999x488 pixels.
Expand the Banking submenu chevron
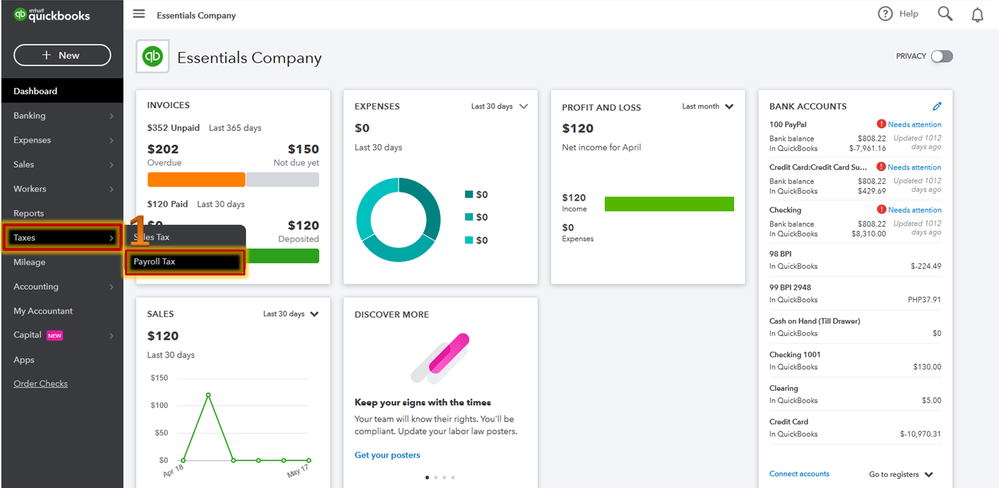[111, 116]
